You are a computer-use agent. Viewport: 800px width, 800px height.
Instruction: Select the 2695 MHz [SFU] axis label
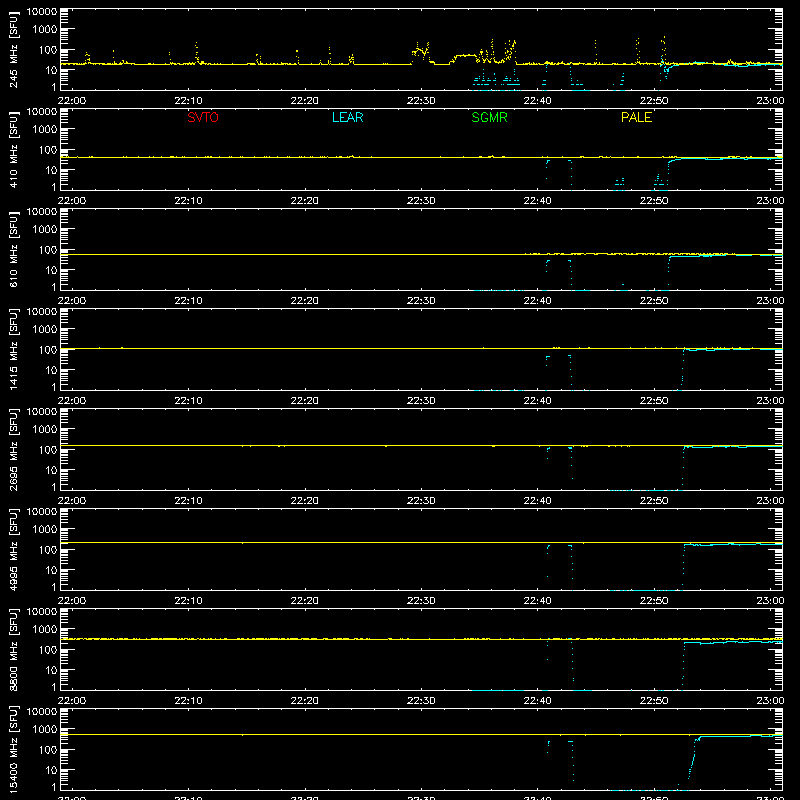coord(14,449)
